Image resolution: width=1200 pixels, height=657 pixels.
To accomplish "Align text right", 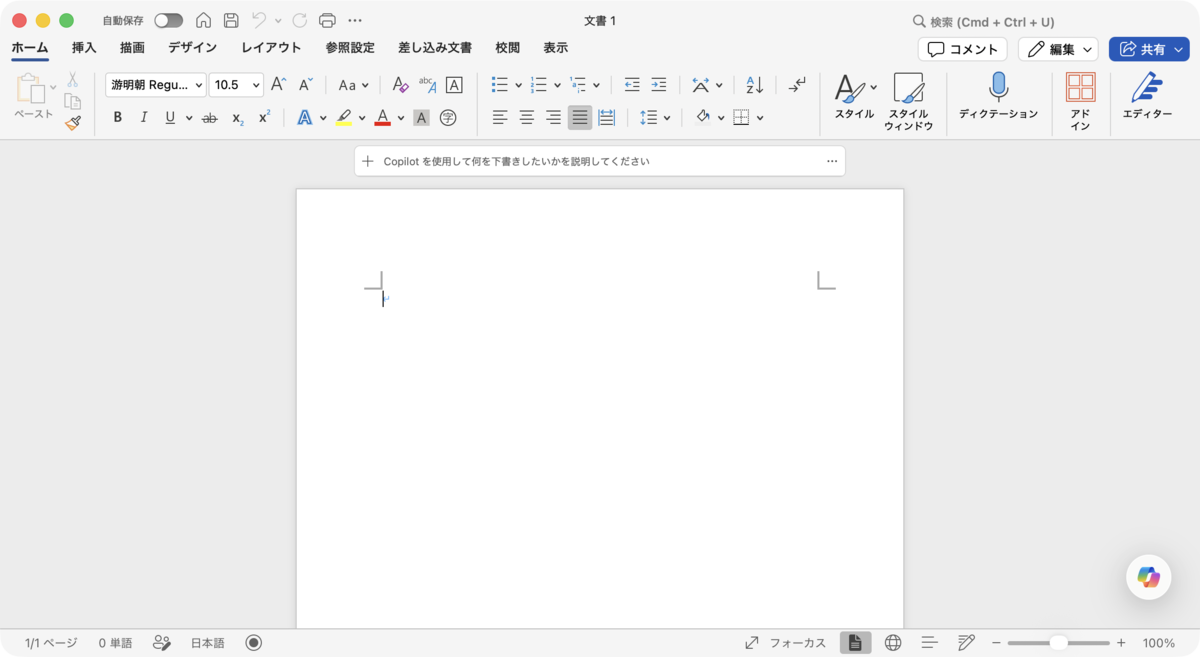I will click(x=553, y=118).
